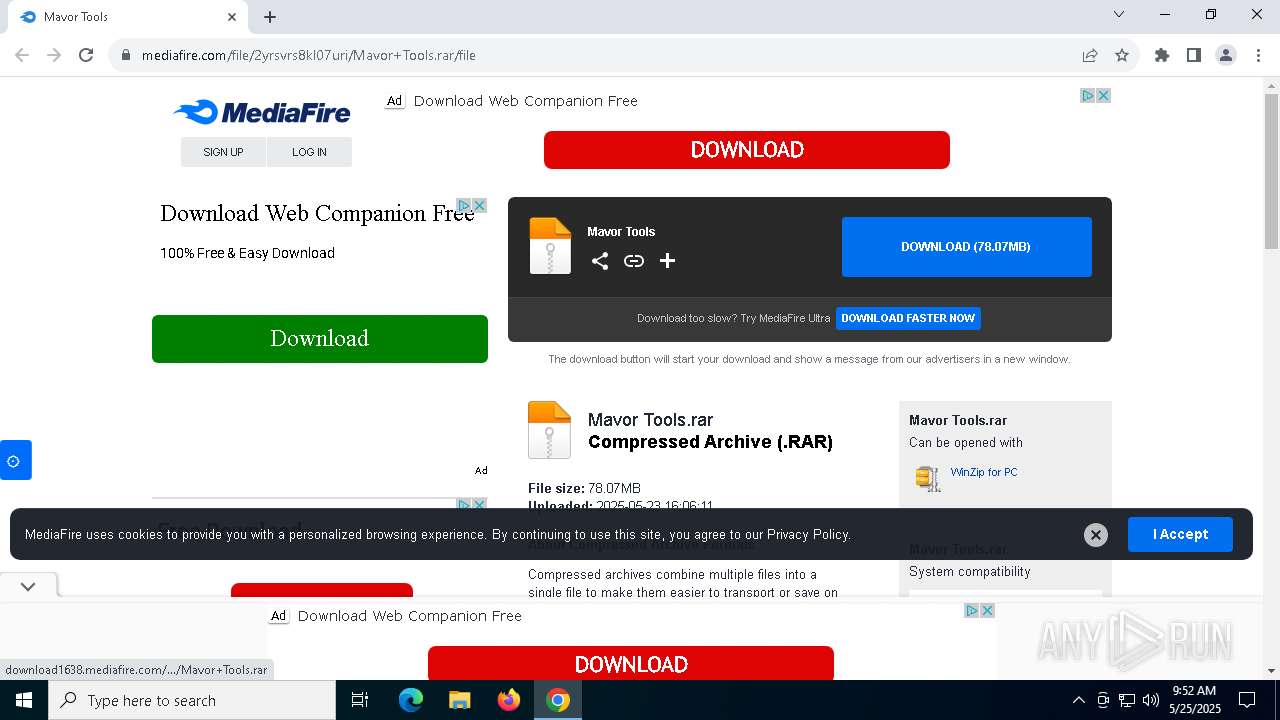Viewport: 1280px width, 720px height.
Task: Open AdChoices info on top banner ad
Action: [x=1088, y=96]
